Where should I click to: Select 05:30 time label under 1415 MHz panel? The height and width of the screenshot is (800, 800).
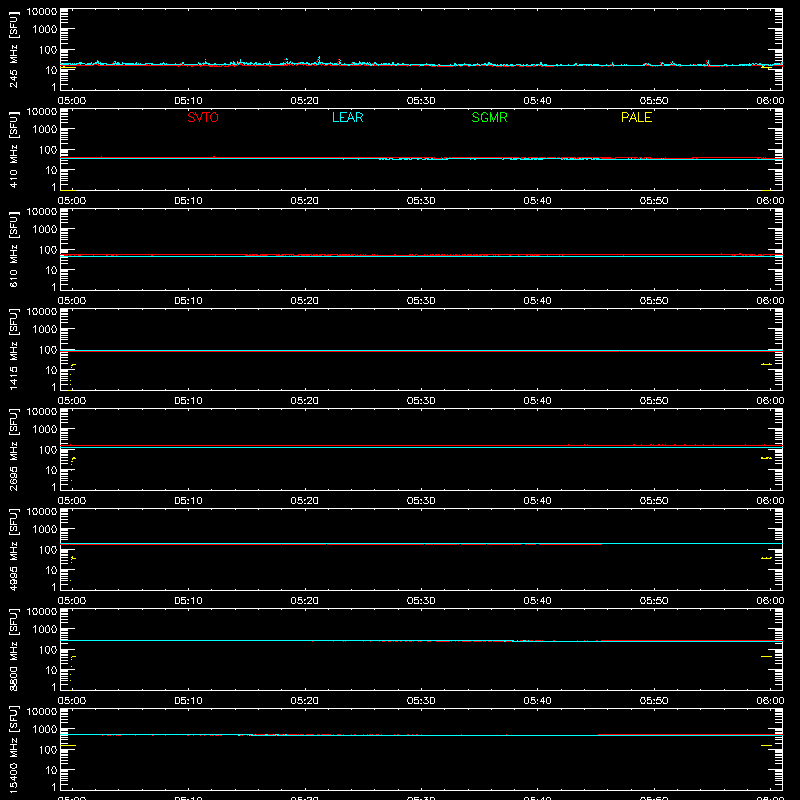pos(421,401)
